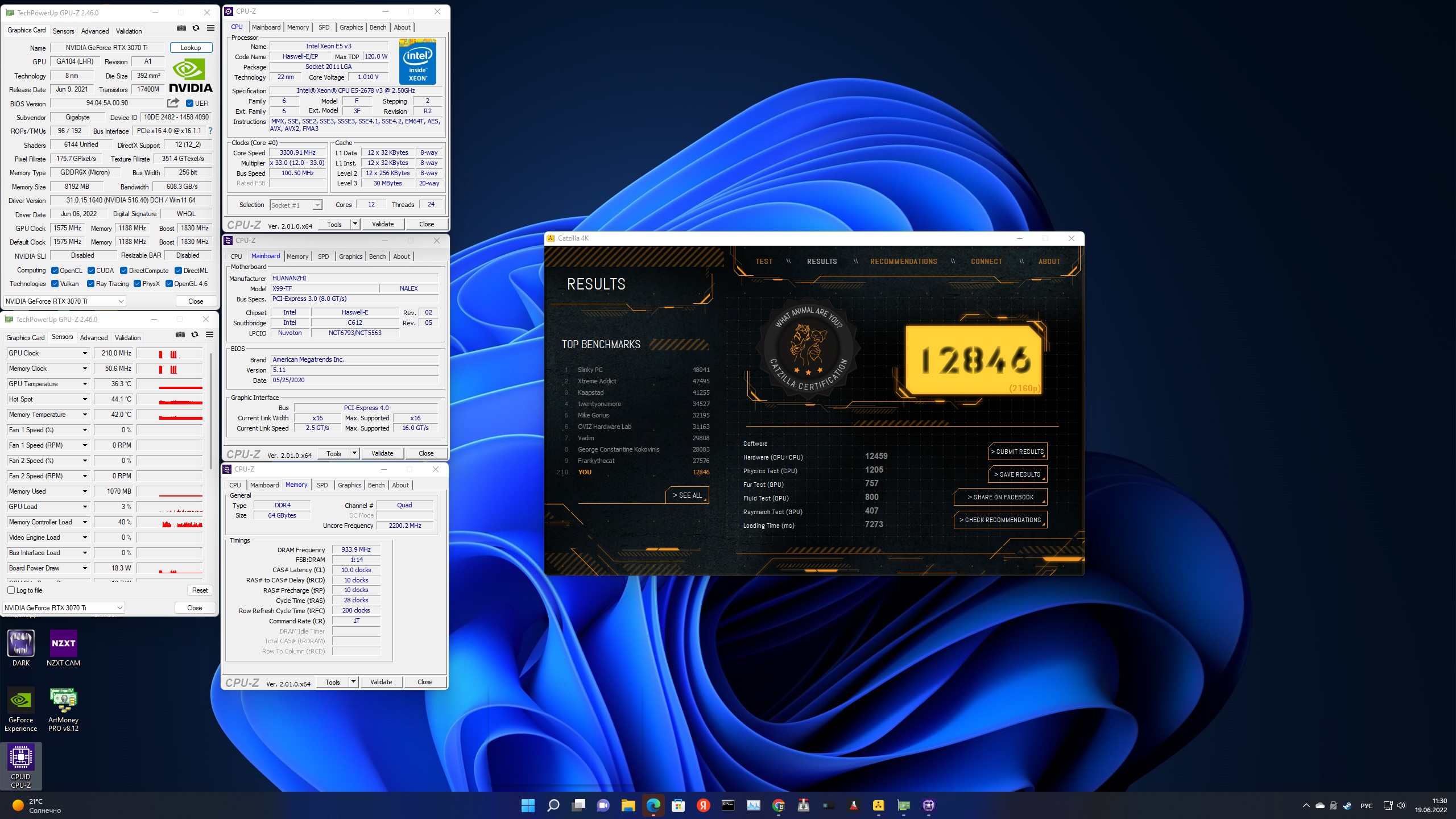Click the camera icon in GPU-Z Sensors window
Image resolution: width=1456 pixels, height=819 pixels.
coord(180,334)
